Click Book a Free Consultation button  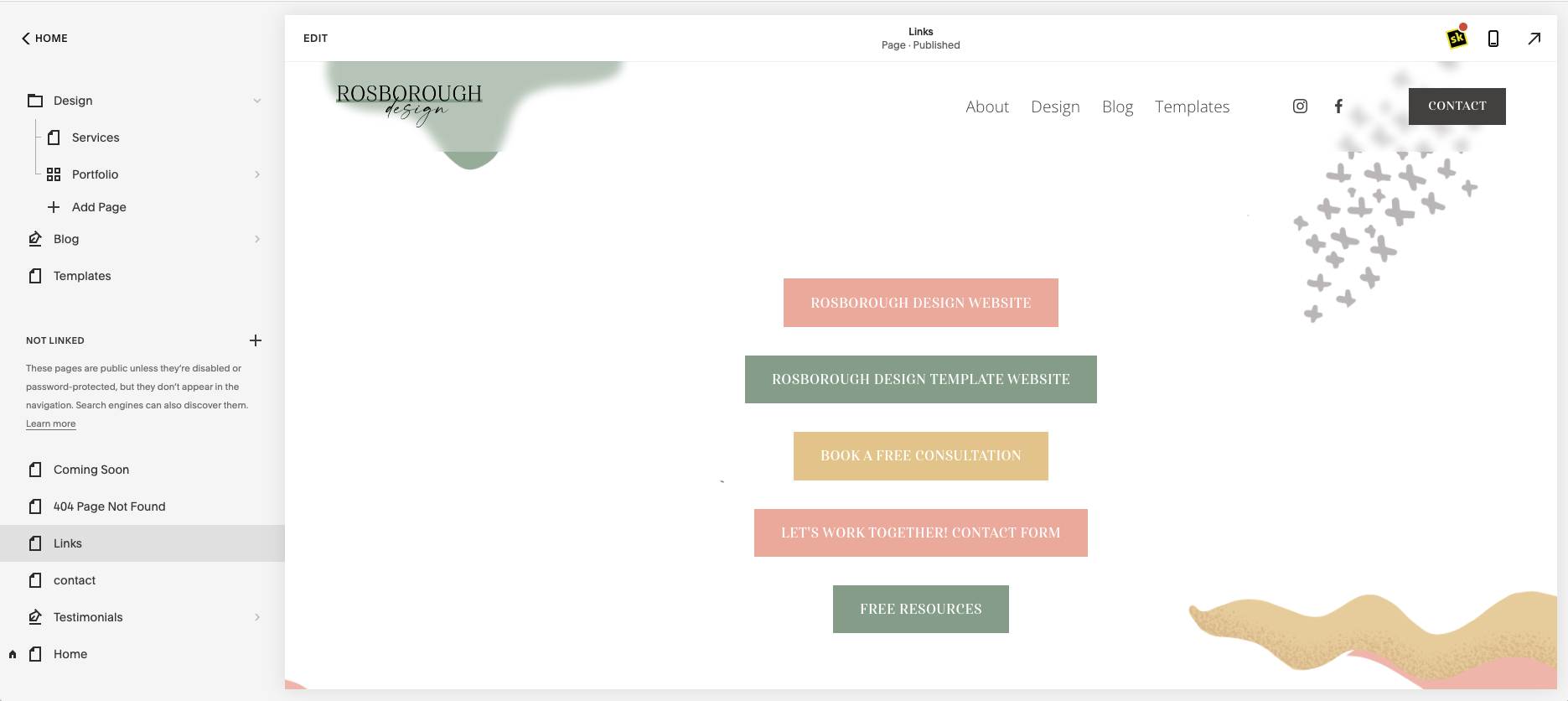tap(921, 456)
